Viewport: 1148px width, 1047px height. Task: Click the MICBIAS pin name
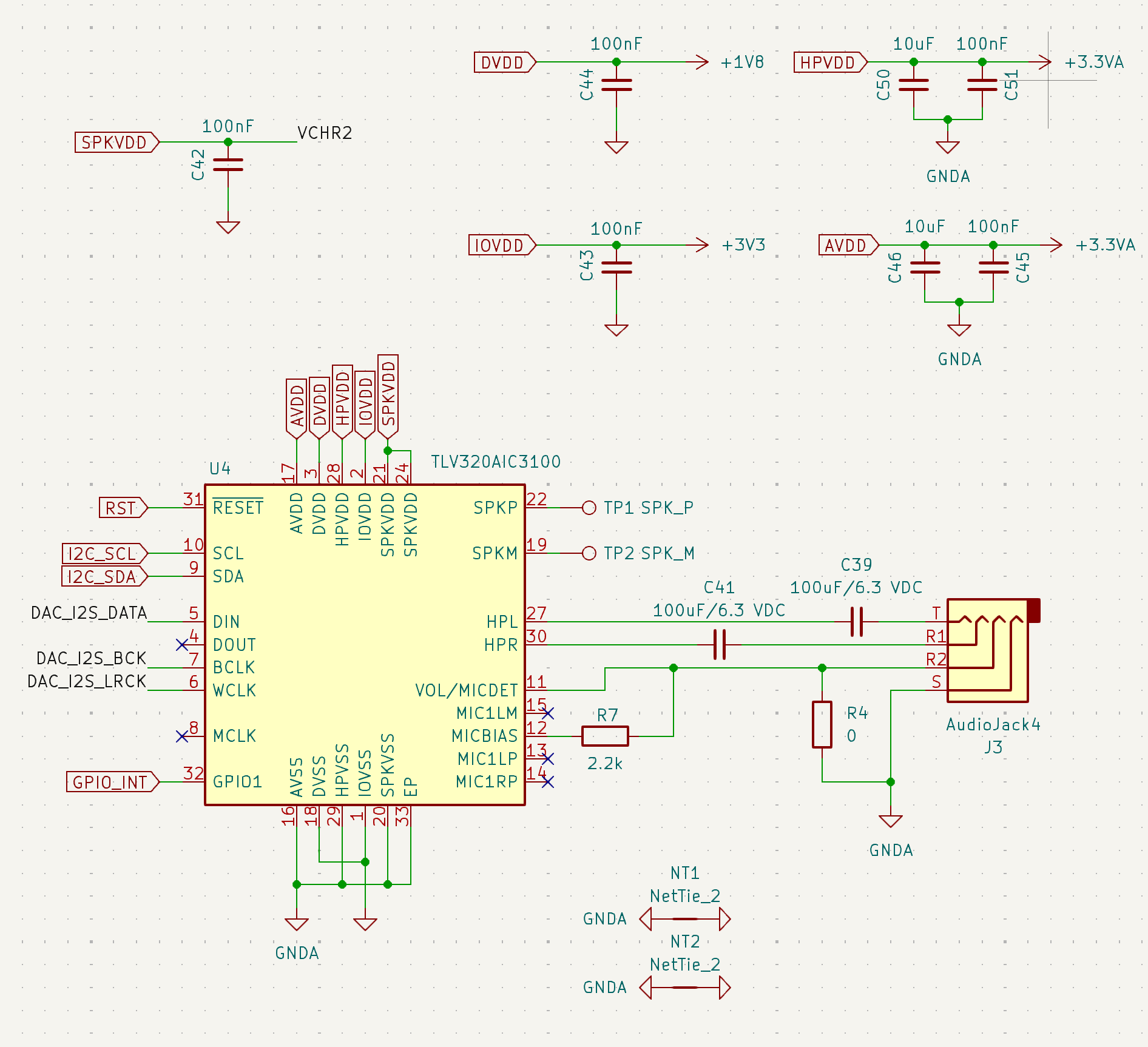485,736
